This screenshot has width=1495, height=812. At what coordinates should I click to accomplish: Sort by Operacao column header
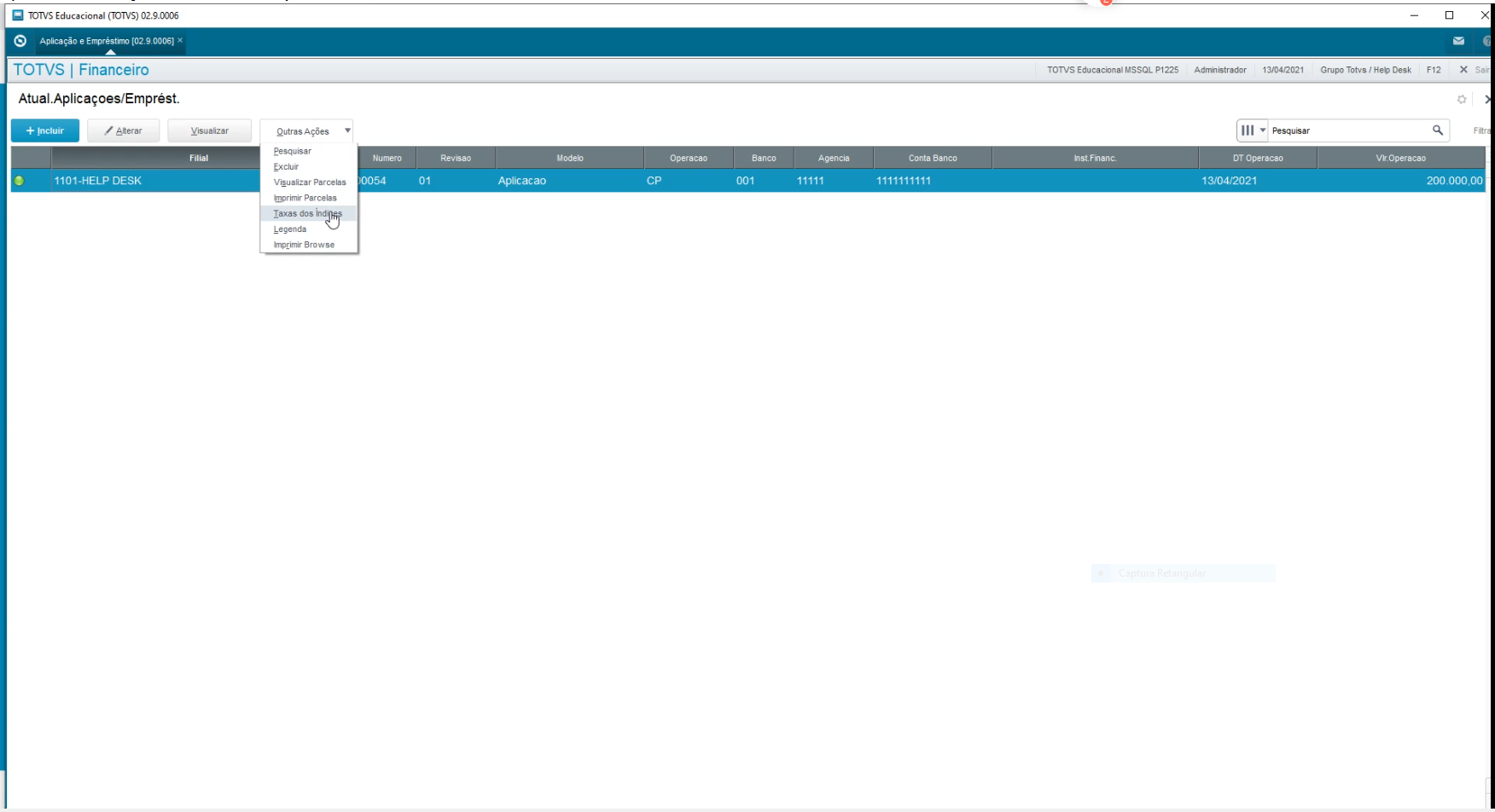point(689,158)
